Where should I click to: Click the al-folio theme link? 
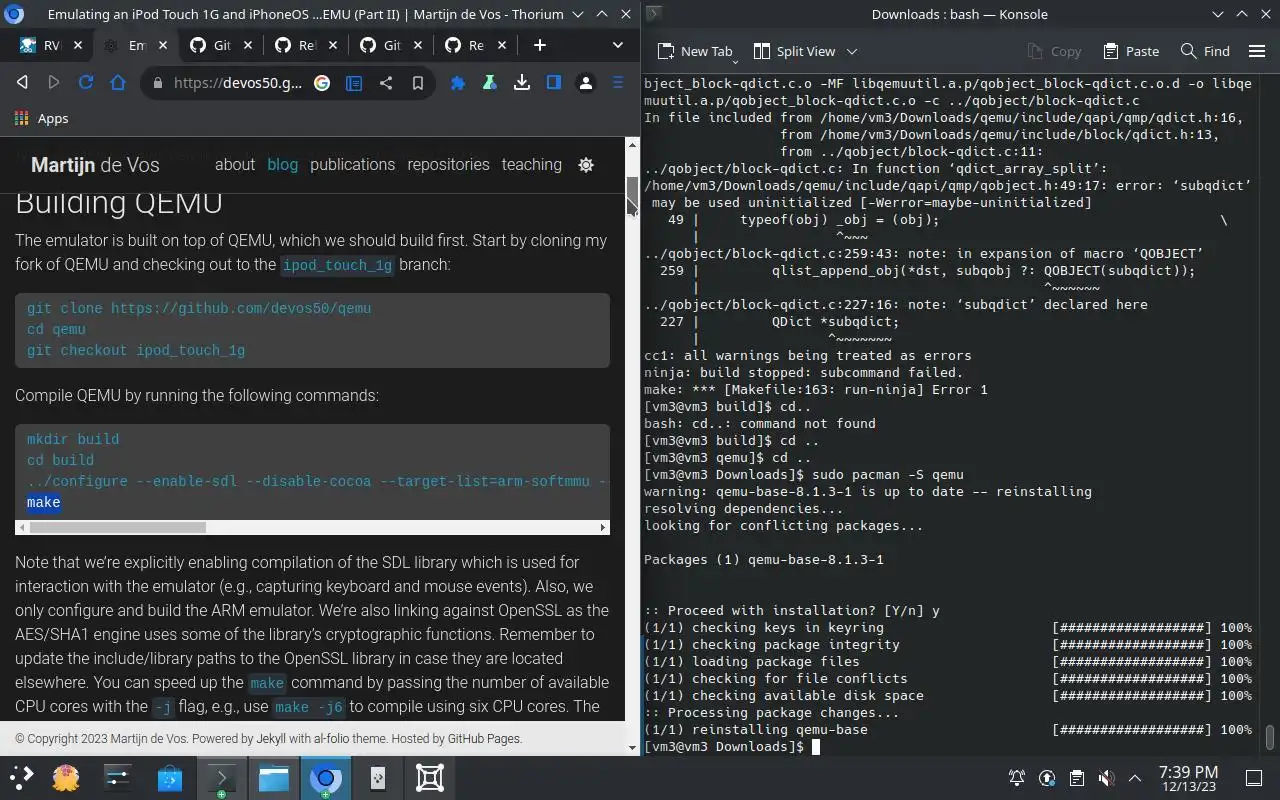click(x=331, y=739)
